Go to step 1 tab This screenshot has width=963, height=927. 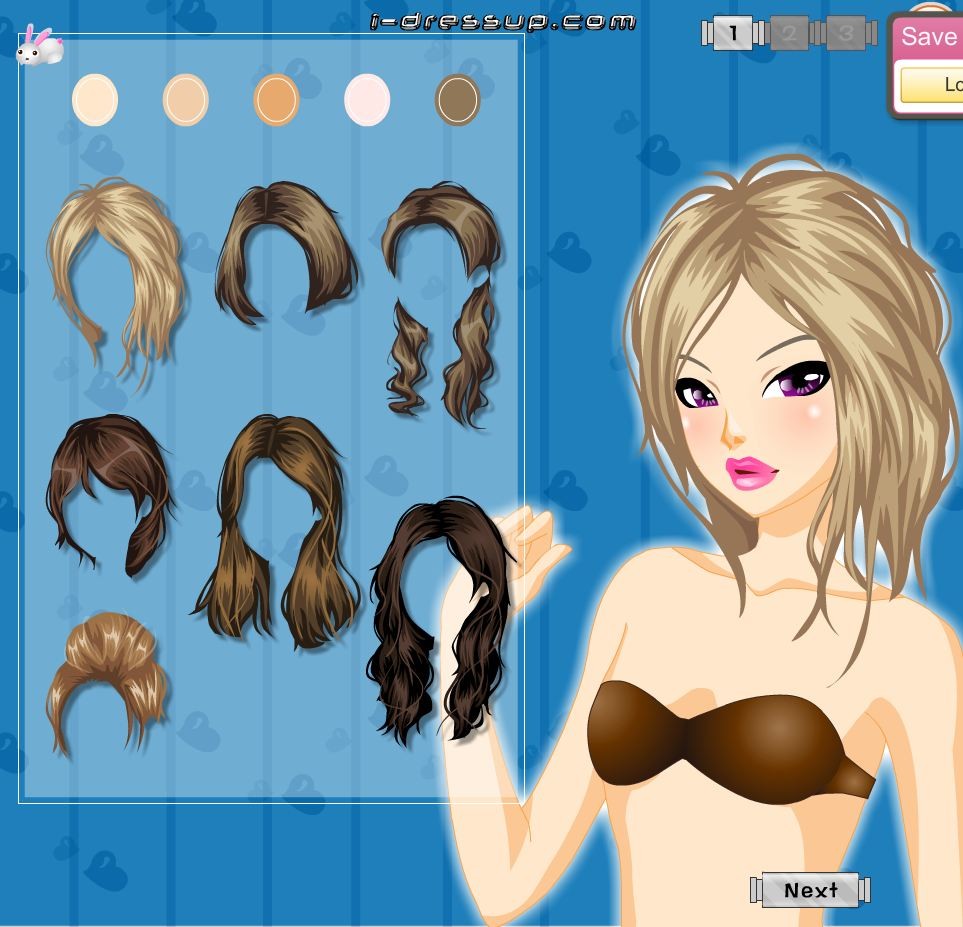click(x=733, y=34)
